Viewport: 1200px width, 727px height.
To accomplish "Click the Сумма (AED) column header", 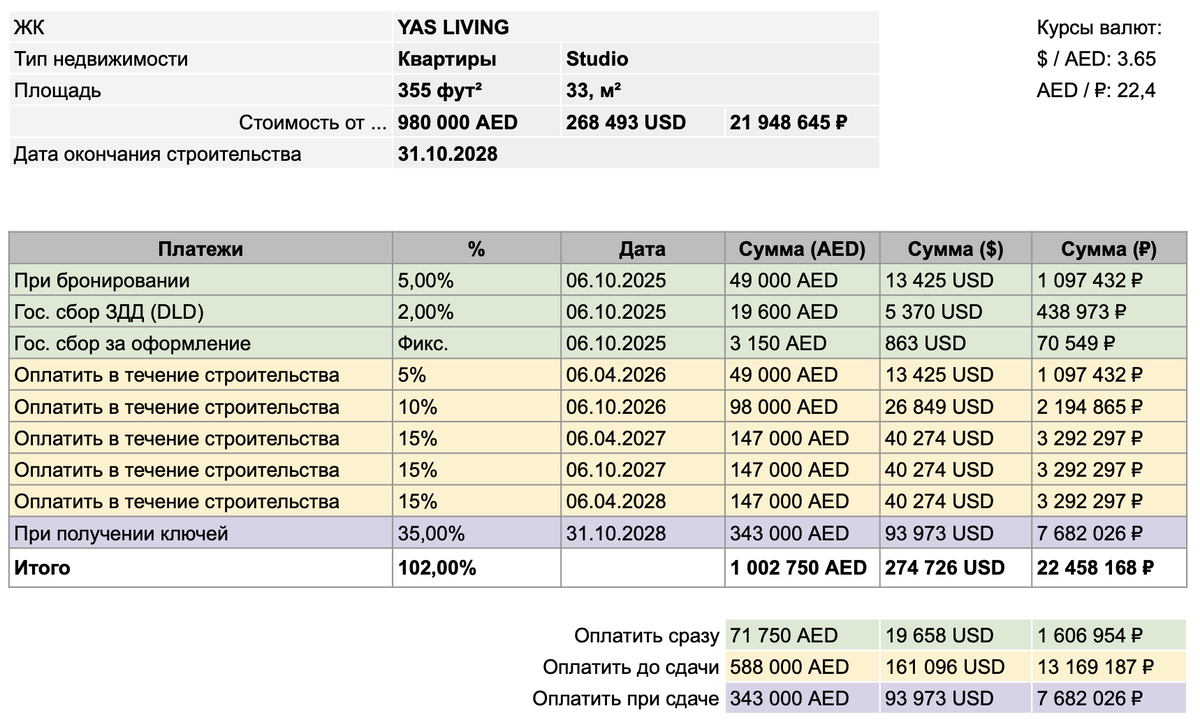I will tap(802, 249).
